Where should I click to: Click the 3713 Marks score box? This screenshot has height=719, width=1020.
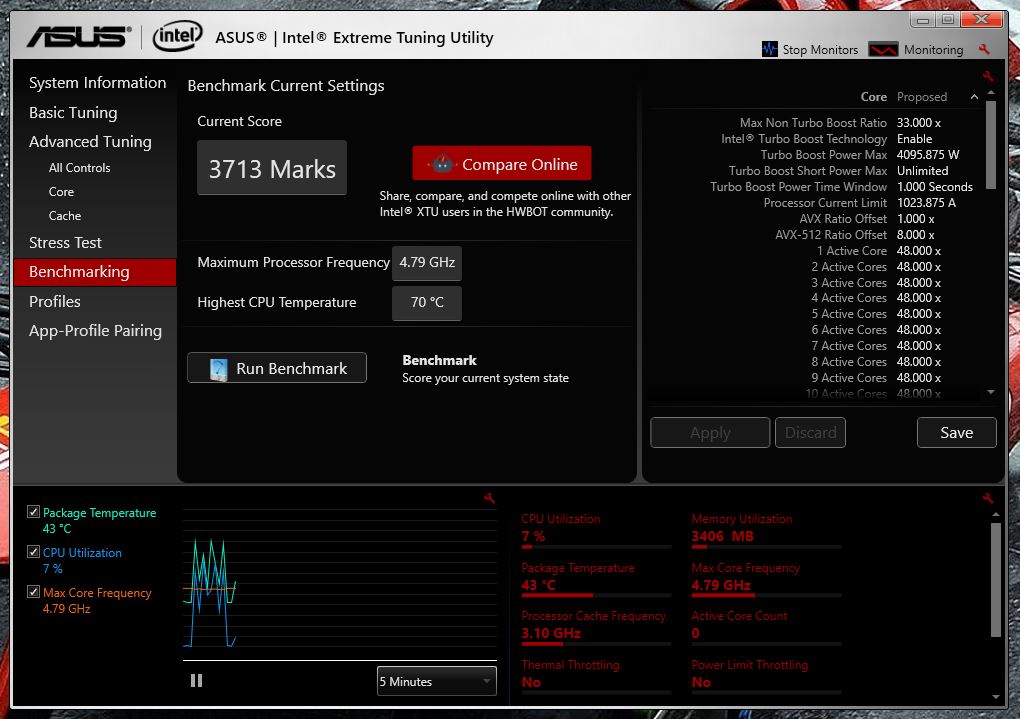(x=272, y=168)
